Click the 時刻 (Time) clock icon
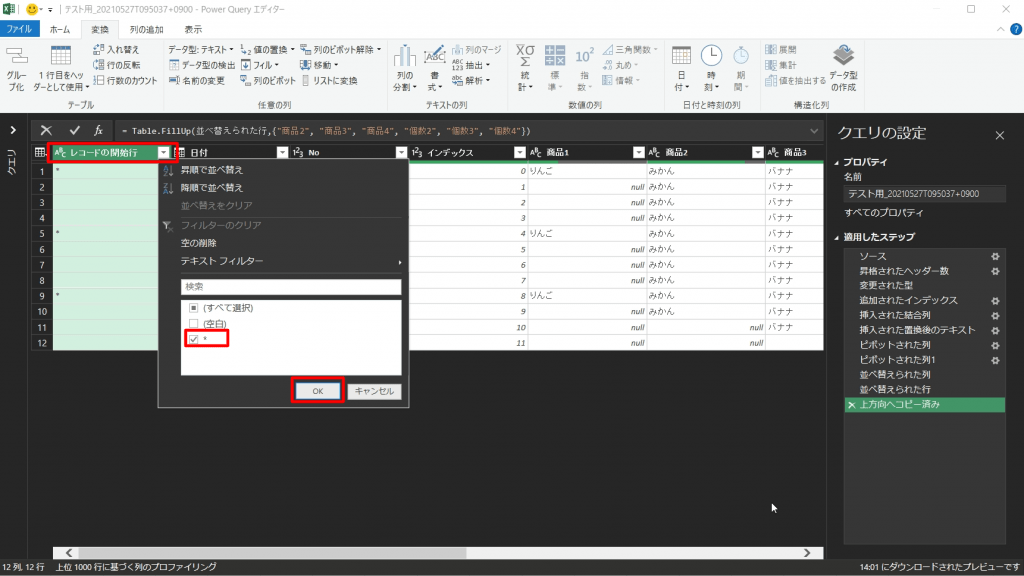This screenshot has width=1024, height=576. click(x=710, y=58)
